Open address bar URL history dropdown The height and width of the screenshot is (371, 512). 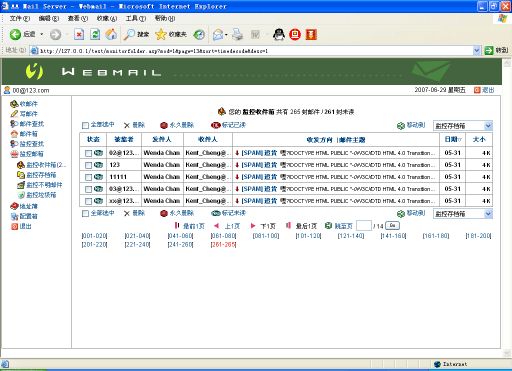pyautogui.click(x=477, y=51)
